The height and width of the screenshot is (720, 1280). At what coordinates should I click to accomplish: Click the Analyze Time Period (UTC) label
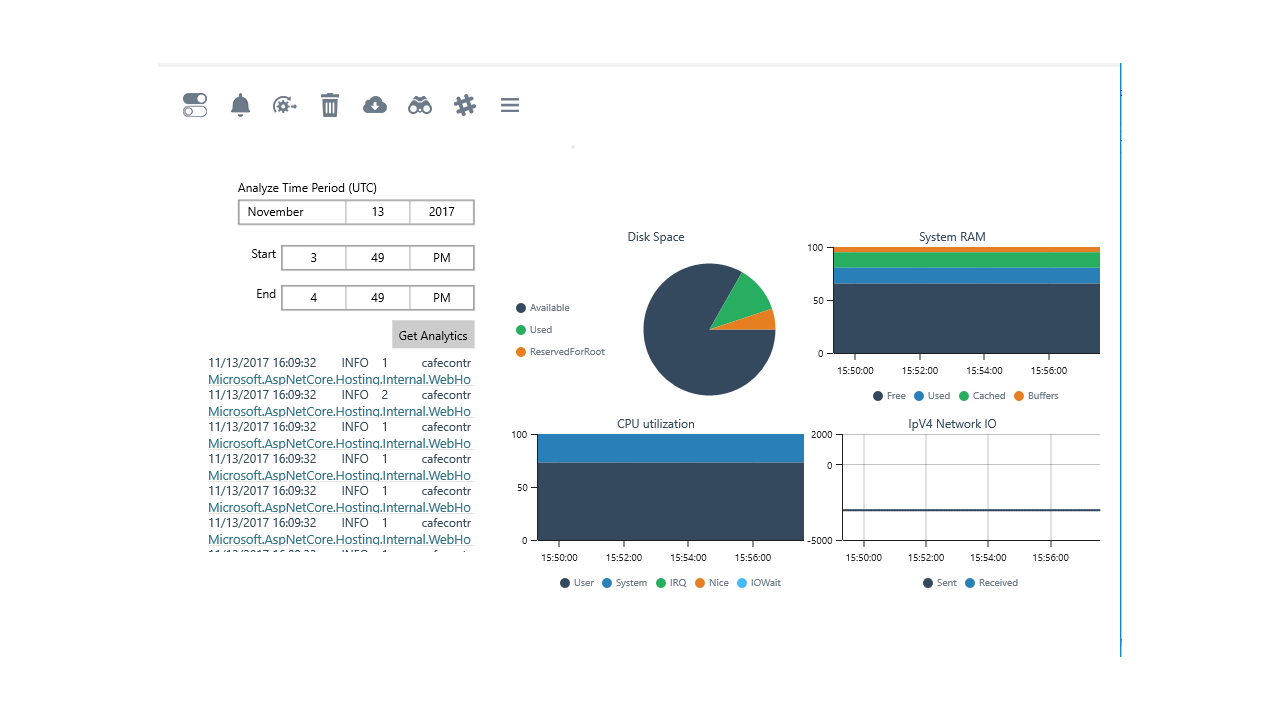(x=307, y=188)
